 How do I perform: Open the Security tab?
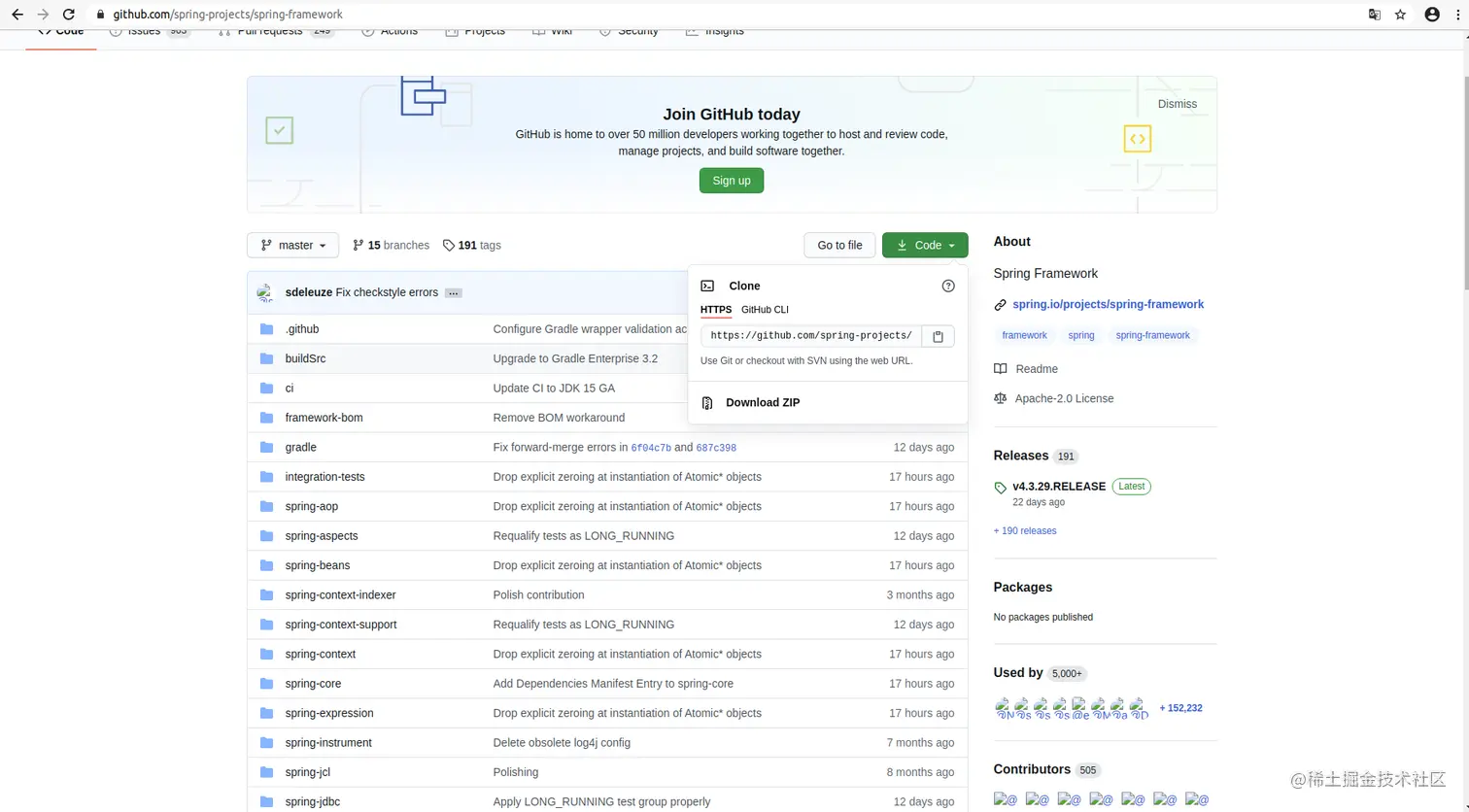pos(629,31)
